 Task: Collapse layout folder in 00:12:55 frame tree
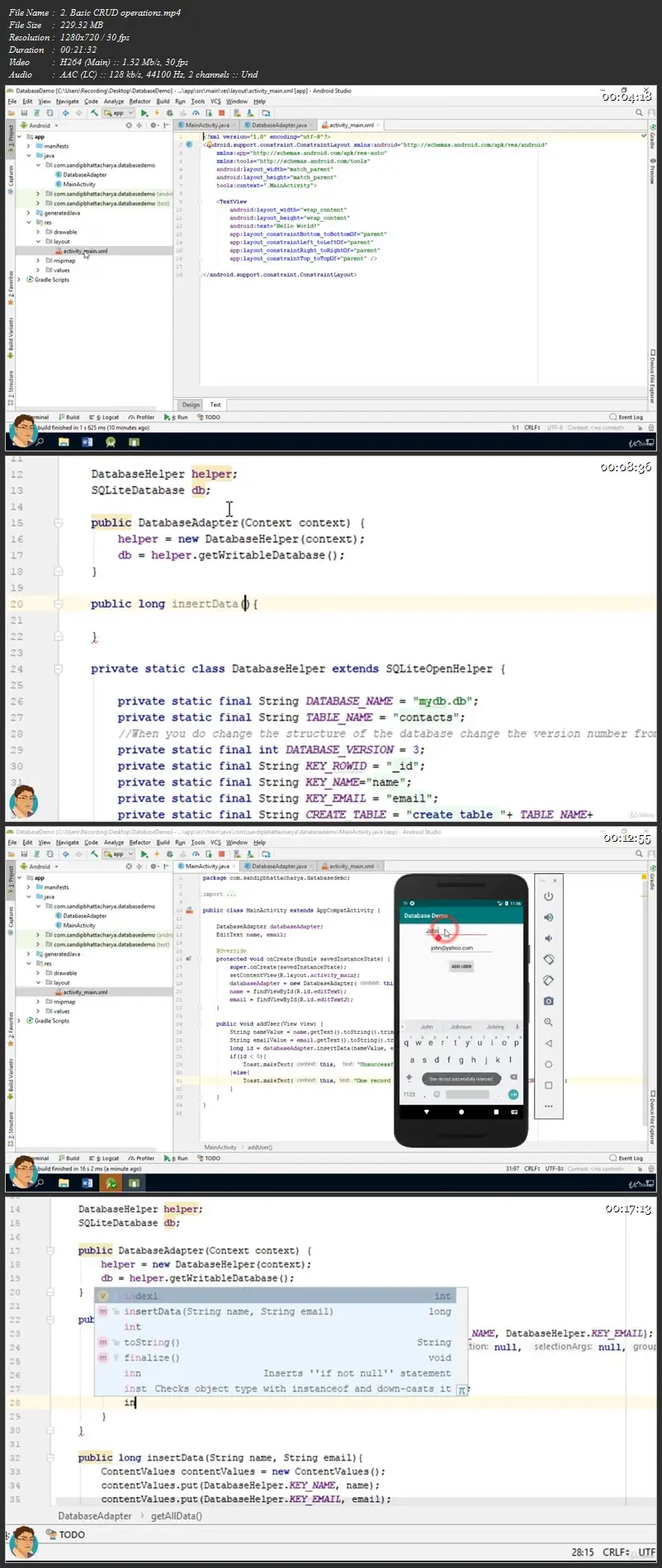coord(38,983)
